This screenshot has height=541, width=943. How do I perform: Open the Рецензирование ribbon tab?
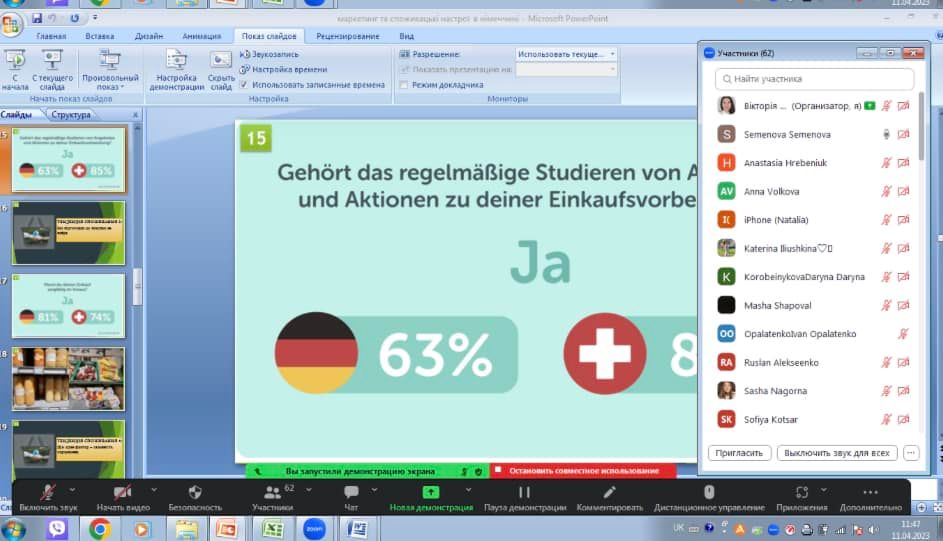348,36
